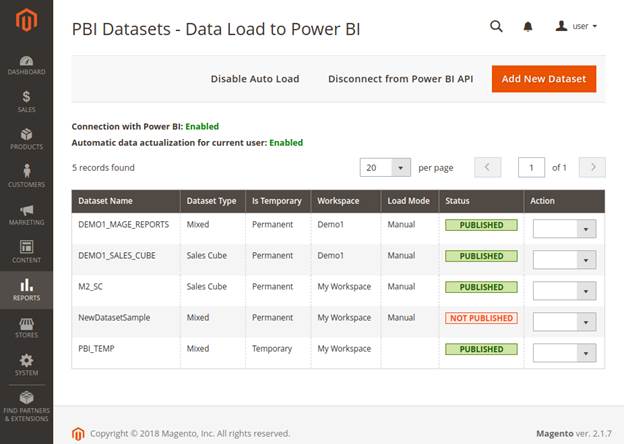
Task: Click Connection with Power BI Enabled status
Action: [x=202, y=127]
